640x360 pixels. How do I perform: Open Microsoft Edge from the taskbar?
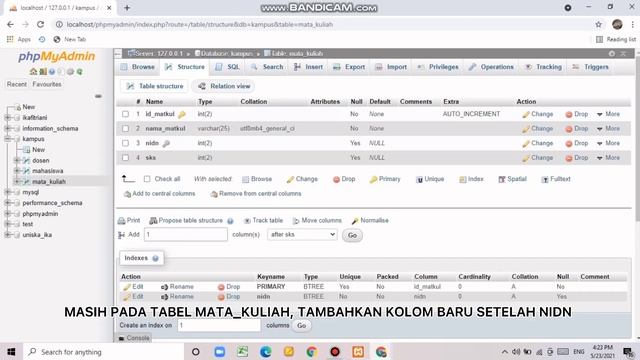265,351
